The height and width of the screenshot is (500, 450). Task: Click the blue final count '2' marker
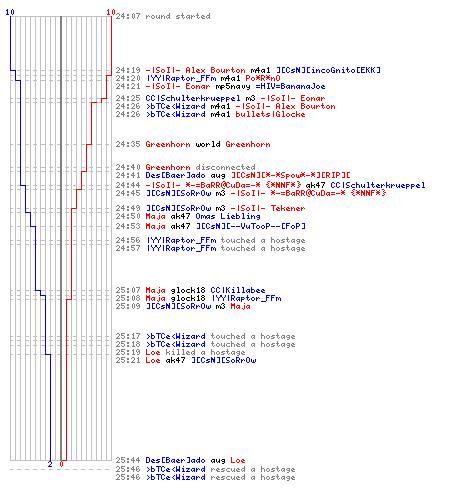(x=50, y=464)
